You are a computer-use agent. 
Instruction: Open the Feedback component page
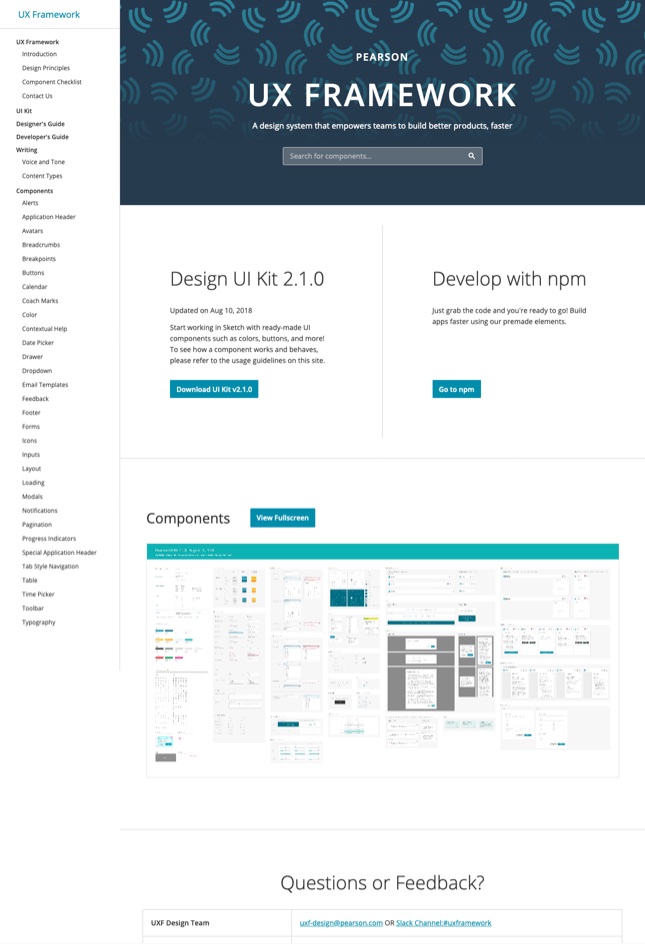[36, 399]
